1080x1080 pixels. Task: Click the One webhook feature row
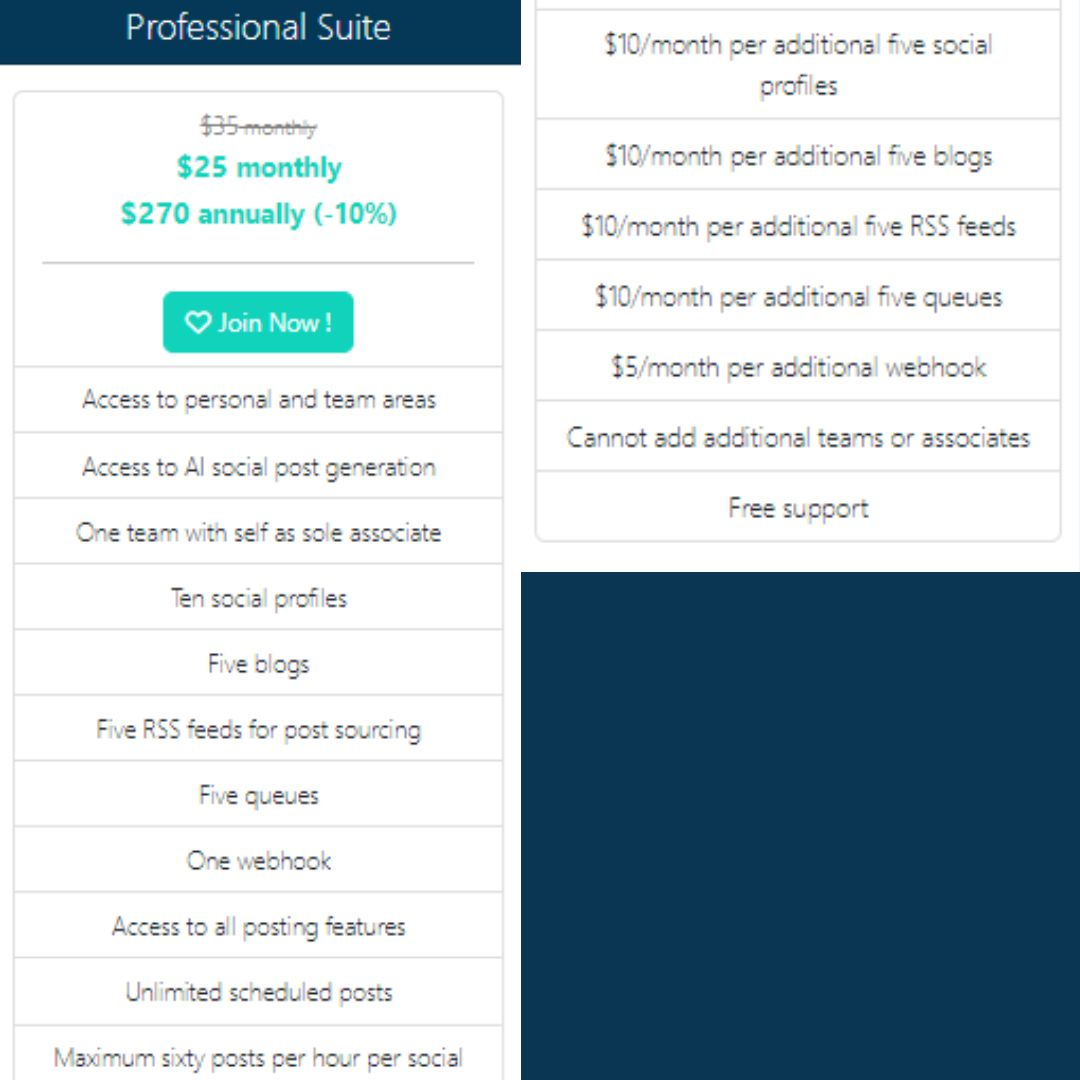click(258, 860)
